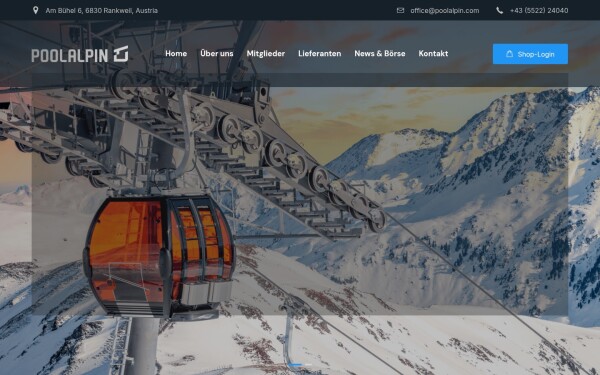The width and height of the screenshot is (600, 375).
Task: Click the shopping bag icon in Shop-Login
Action: [509, 54]
